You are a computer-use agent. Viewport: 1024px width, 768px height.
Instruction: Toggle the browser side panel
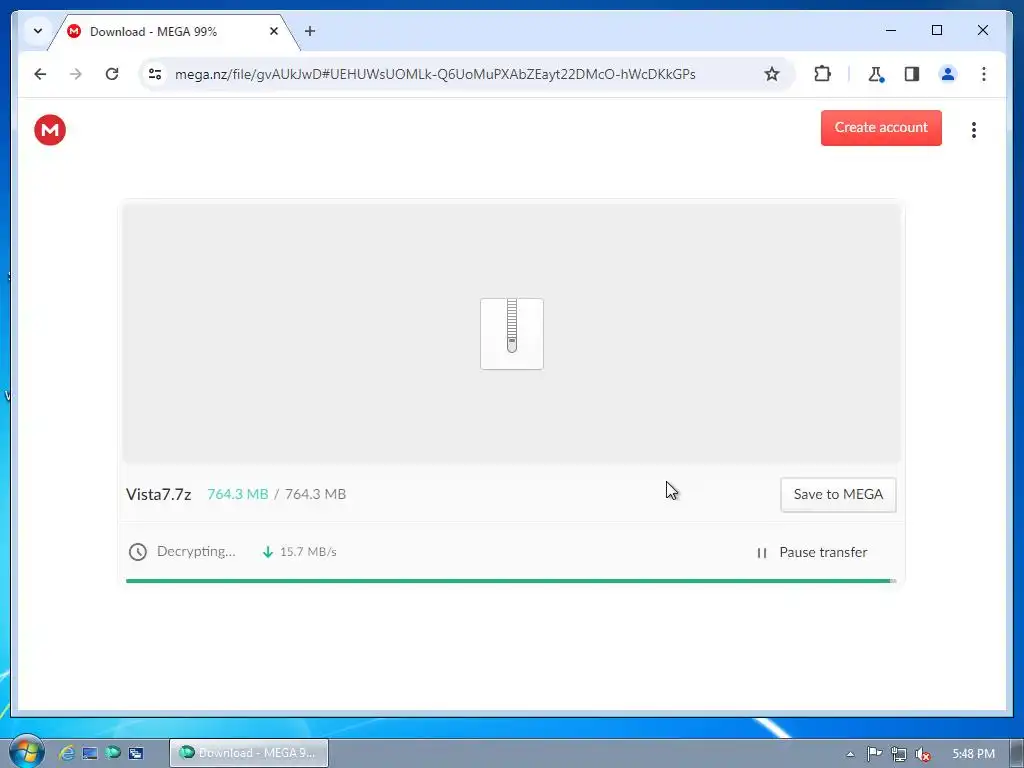[x=912, y=74]
